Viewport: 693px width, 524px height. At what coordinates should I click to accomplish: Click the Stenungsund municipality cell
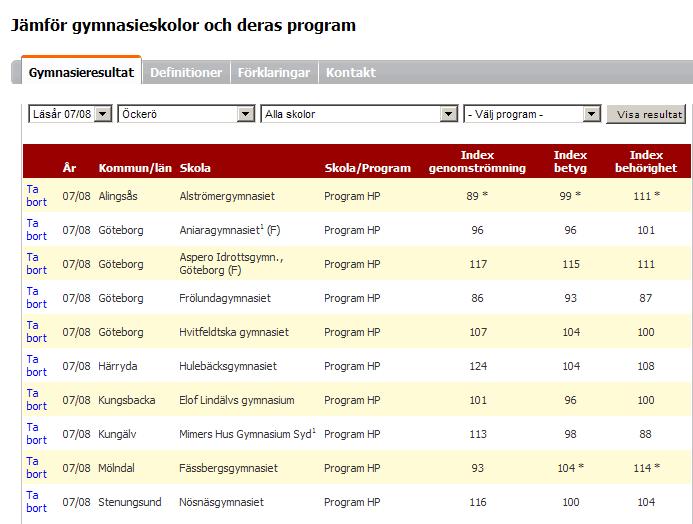click(129, 502)
